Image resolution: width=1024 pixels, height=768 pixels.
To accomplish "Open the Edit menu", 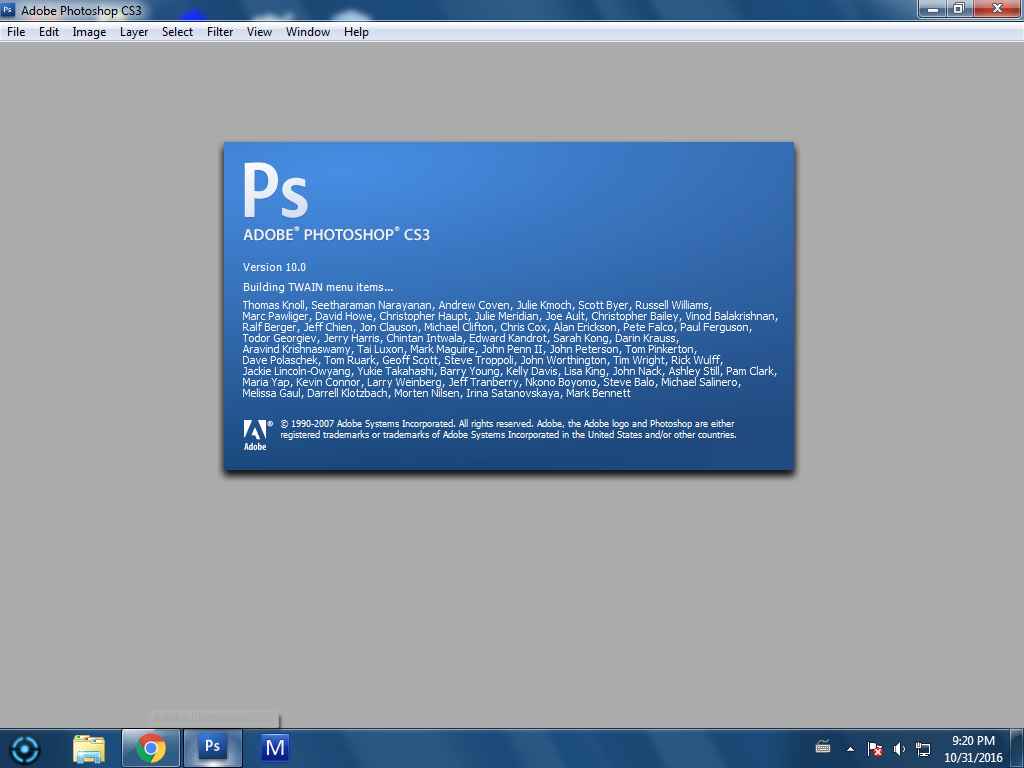I will [x=49, y=32].
